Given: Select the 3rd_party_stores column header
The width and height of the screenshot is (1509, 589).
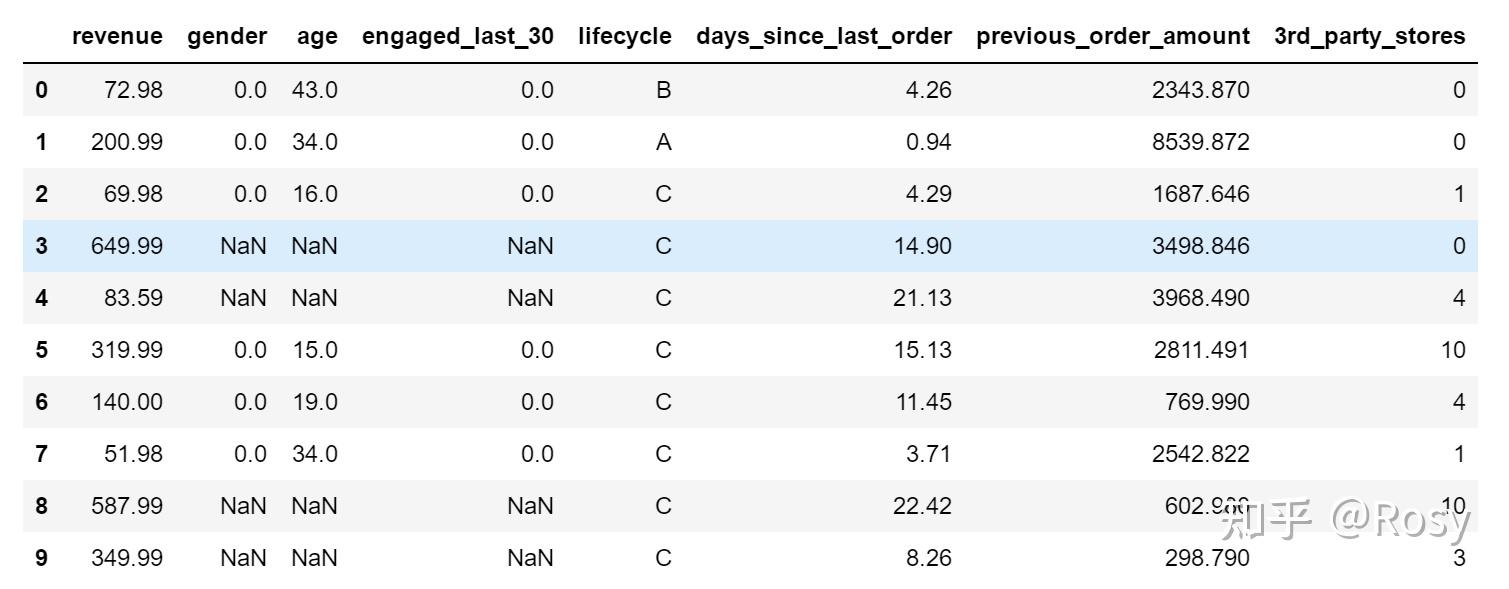Looking at the screenshot, I should point(1369,37).
